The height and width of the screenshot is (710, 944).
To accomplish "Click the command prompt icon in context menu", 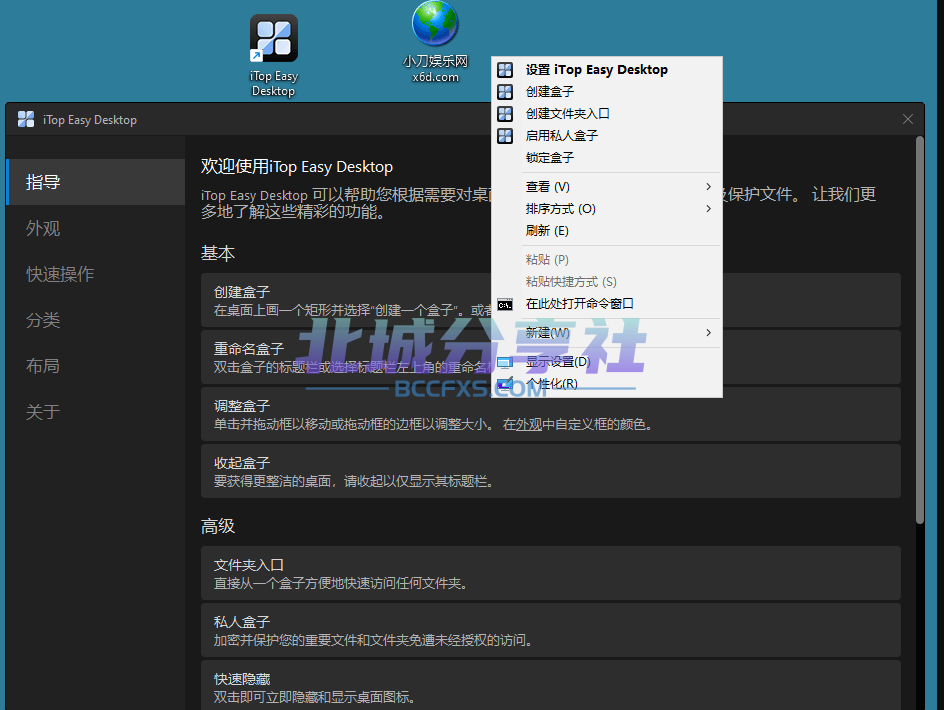I will 505,304.
